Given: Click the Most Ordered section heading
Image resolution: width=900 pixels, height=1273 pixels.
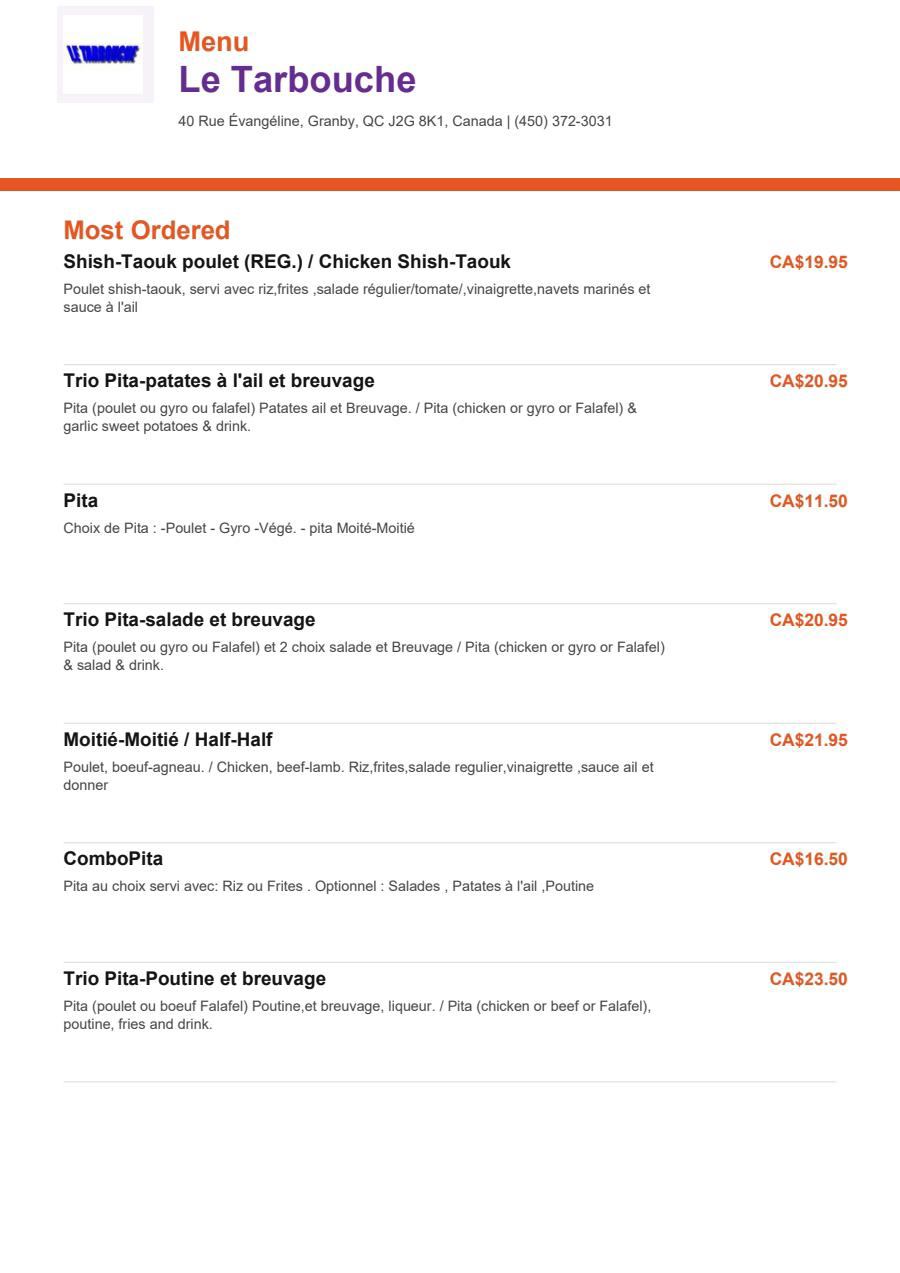Looking at the screenshot, I should (147, 230).
